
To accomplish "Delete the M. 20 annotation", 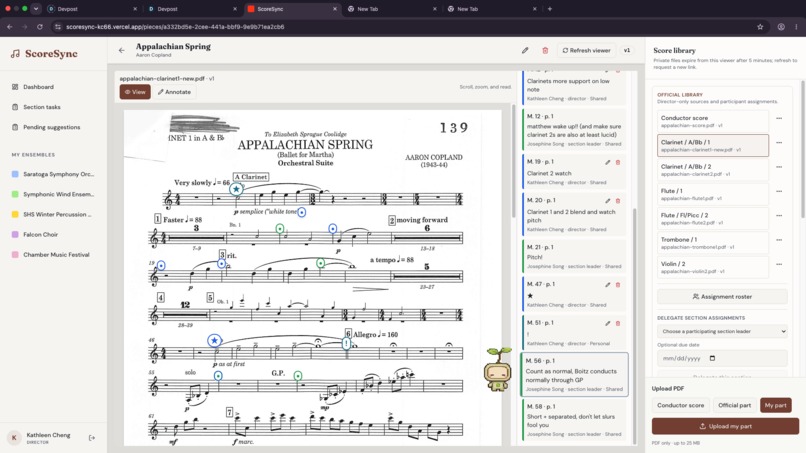I will (618, 201).
